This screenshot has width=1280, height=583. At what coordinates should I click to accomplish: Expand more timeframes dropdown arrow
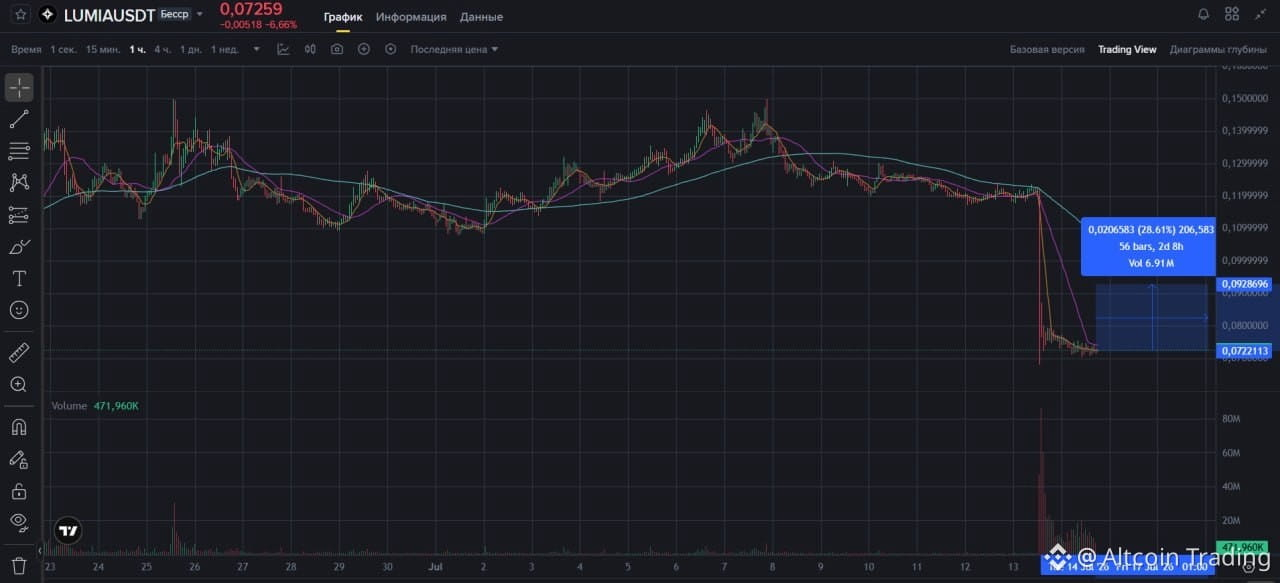pos(257,49)
